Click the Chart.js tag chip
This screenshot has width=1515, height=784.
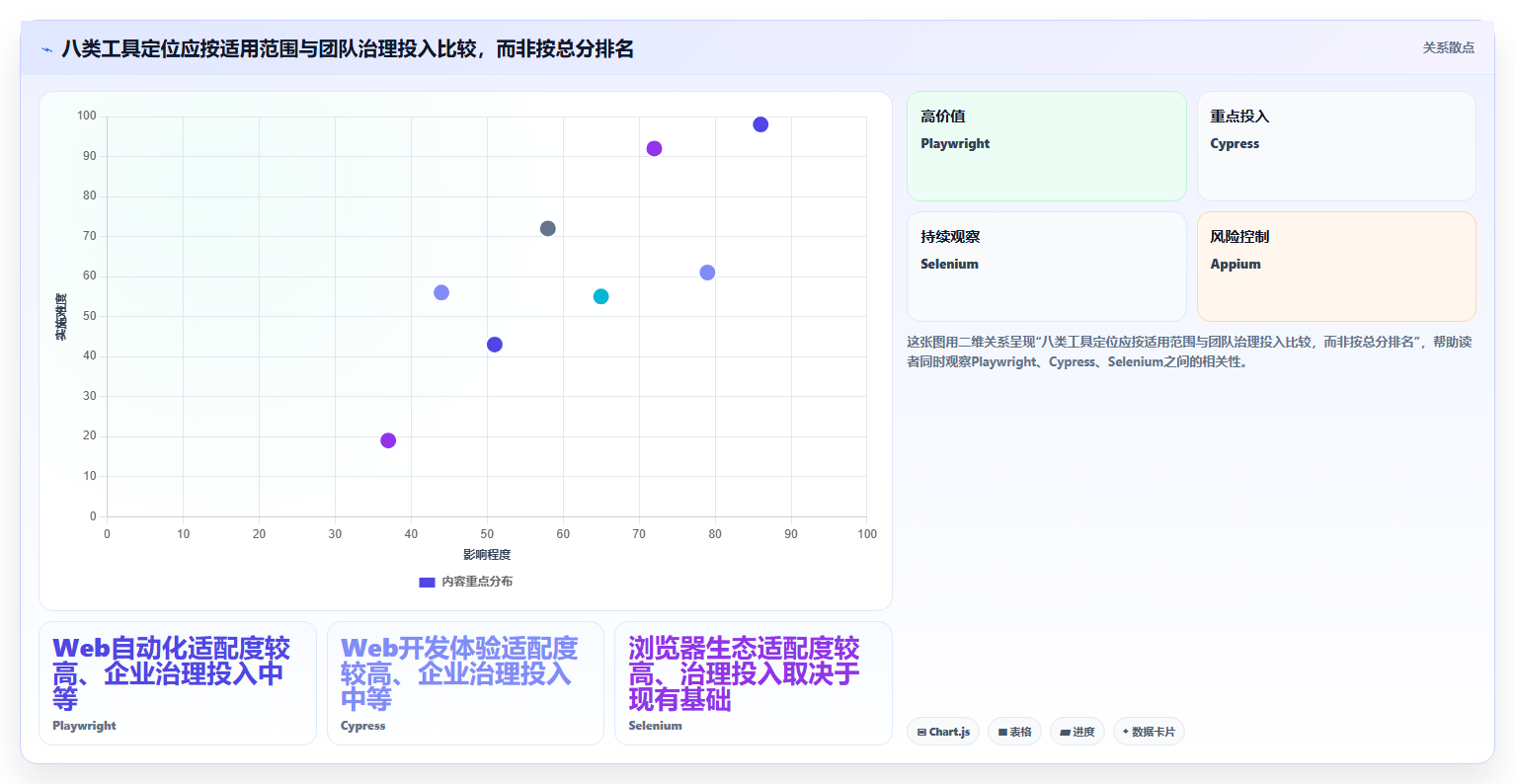[943, 732]
